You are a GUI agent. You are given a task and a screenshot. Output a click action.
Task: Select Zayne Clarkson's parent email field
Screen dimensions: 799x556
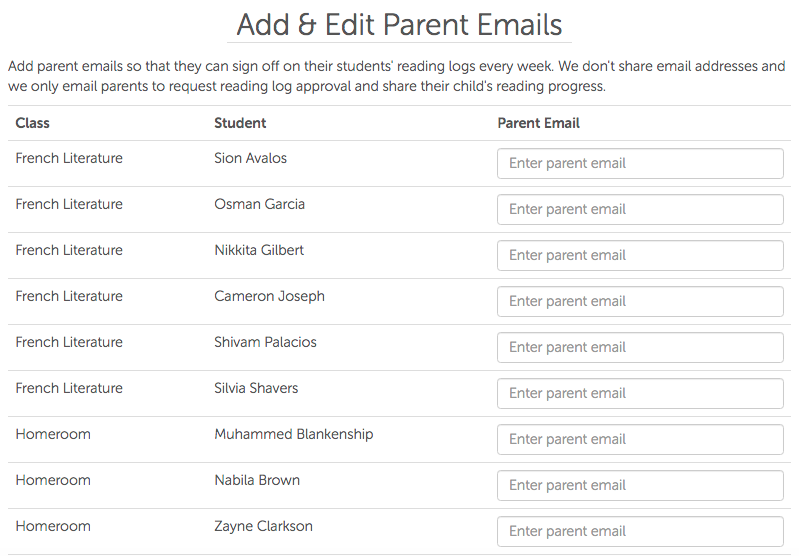pyautogui.click(x=640, y=531)
